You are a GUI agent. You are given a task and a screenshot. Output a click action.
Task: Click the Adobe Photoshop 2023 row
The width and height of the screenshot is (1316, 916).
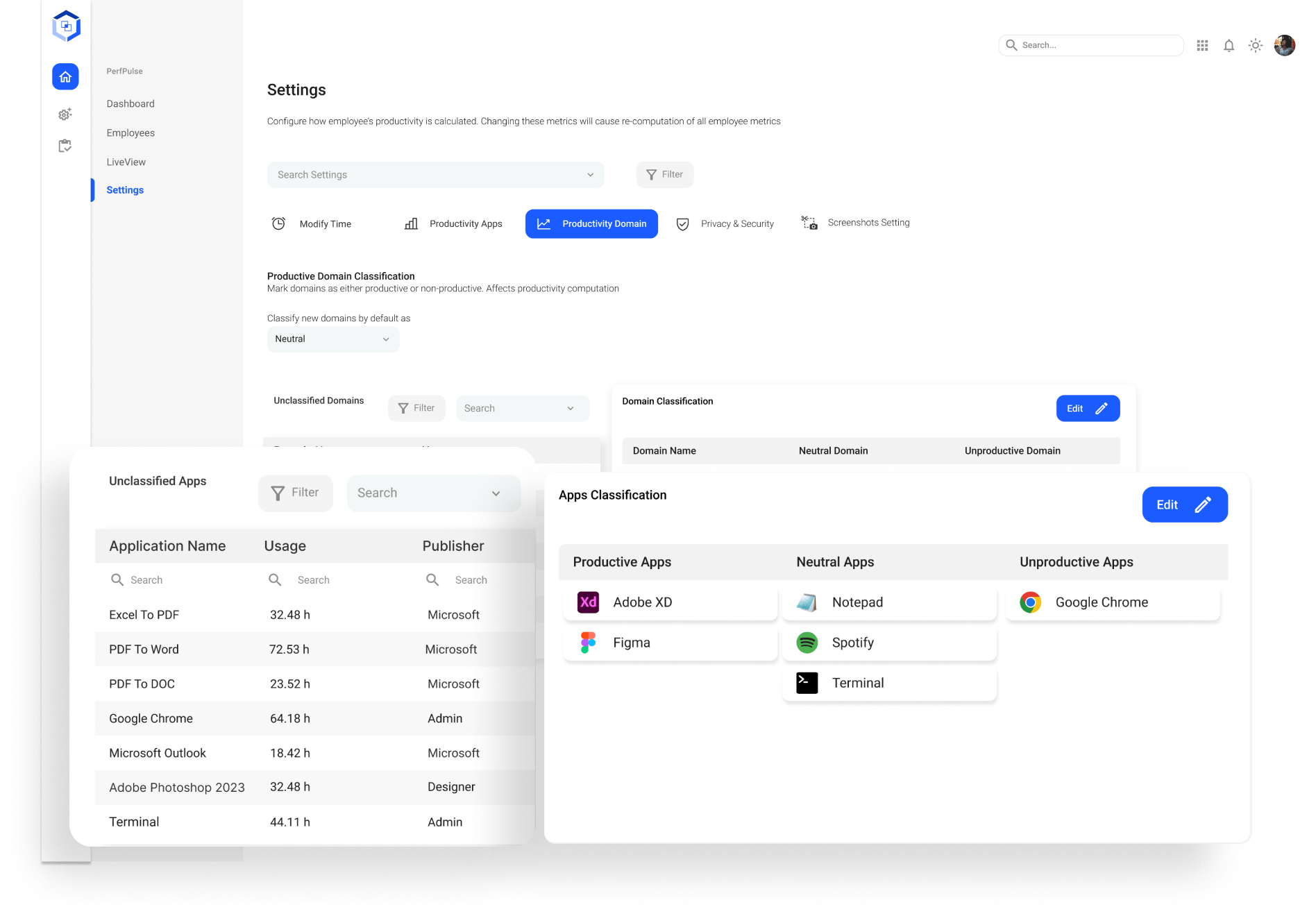(315, 787)
